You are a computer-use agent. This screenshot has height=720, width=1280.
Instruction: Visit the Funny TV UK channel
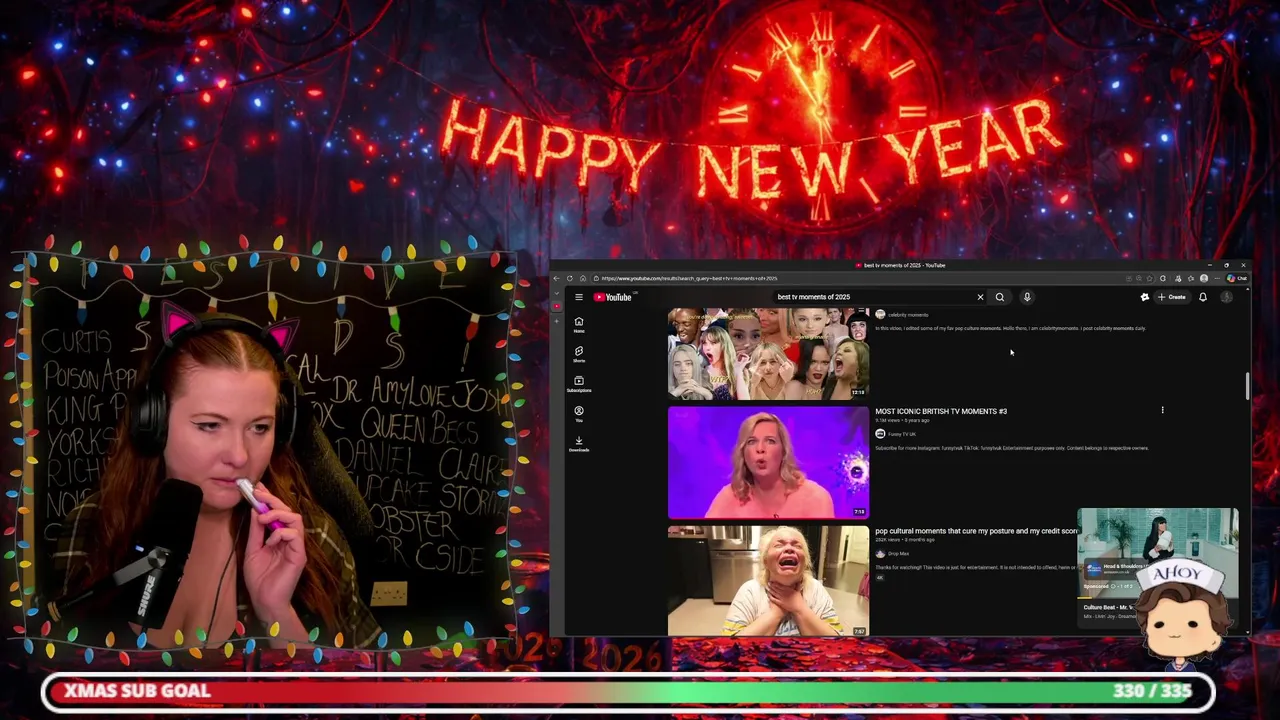coord(902,434)
